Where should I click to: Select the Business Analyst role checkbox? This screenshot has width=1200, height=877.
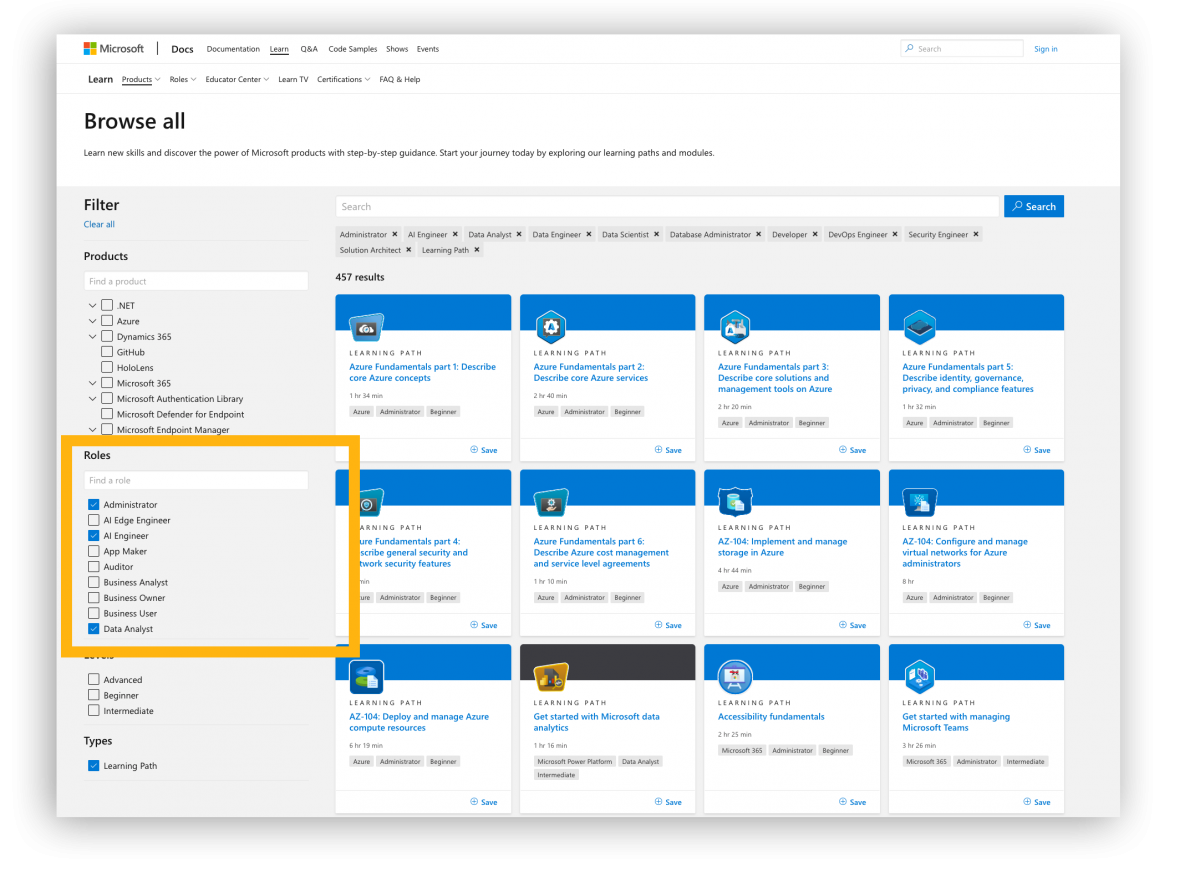(x=94, y=582)
